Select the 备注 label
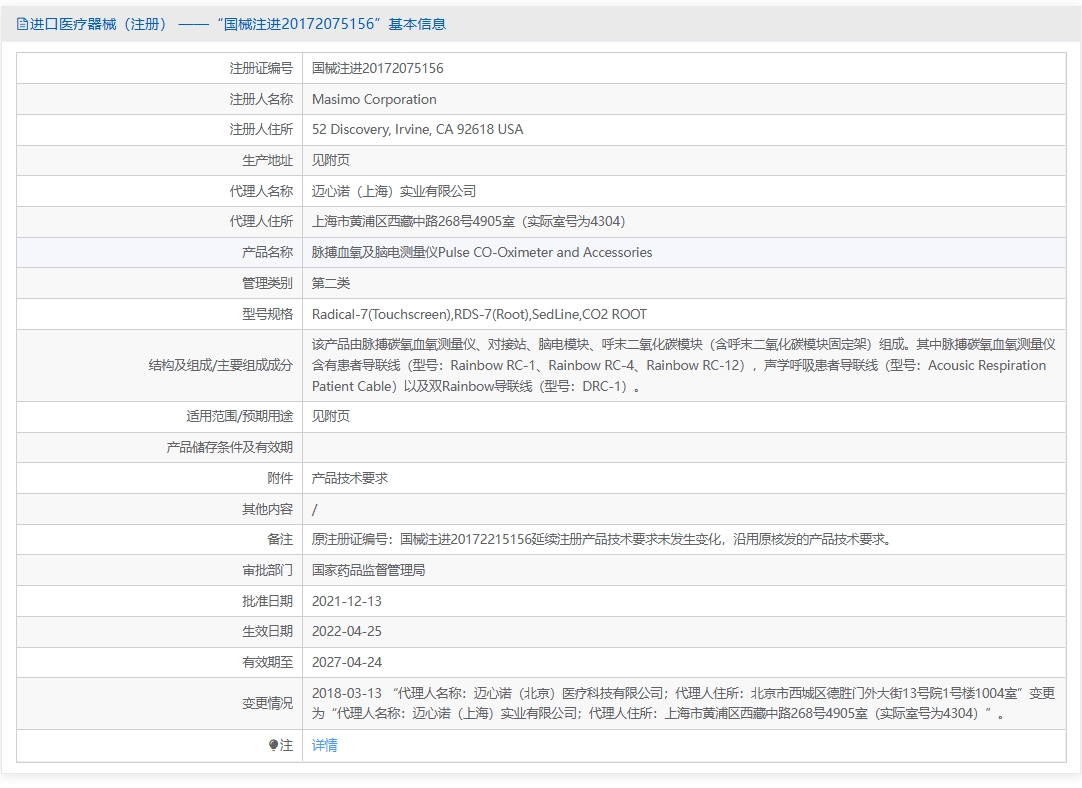This screenshot has width=1082, height=788. pos(279,540)
